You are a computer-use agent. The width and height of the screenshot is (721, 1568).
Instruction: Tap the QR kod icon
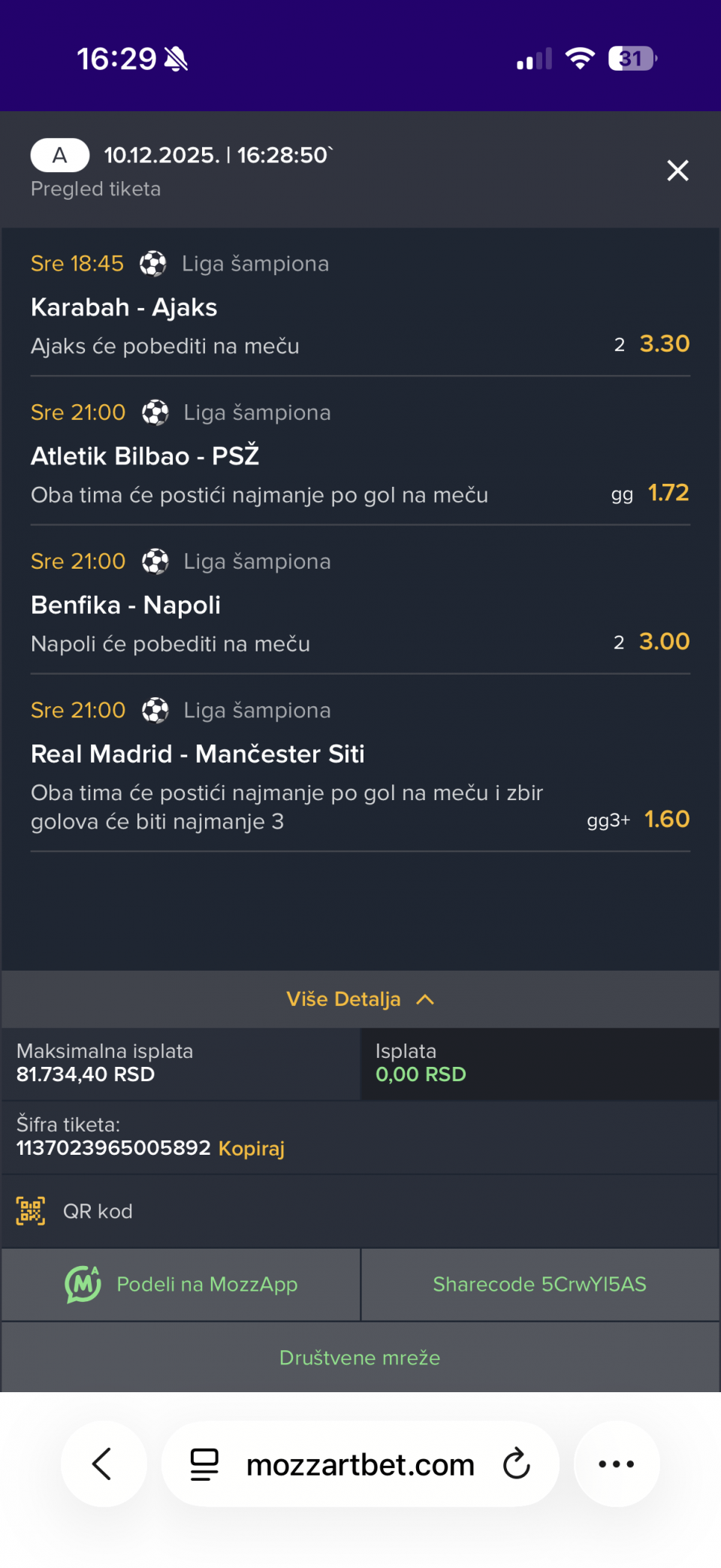[x=31, y=1211]
